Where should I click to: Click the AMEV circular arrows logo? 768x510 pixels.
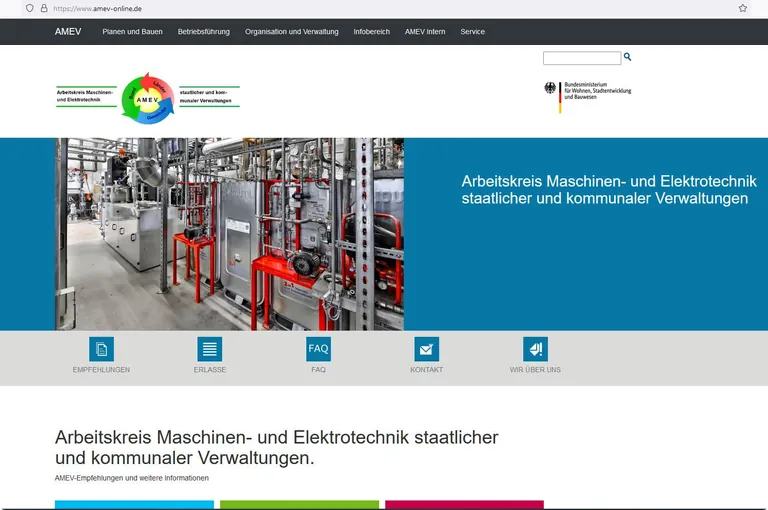148,97
